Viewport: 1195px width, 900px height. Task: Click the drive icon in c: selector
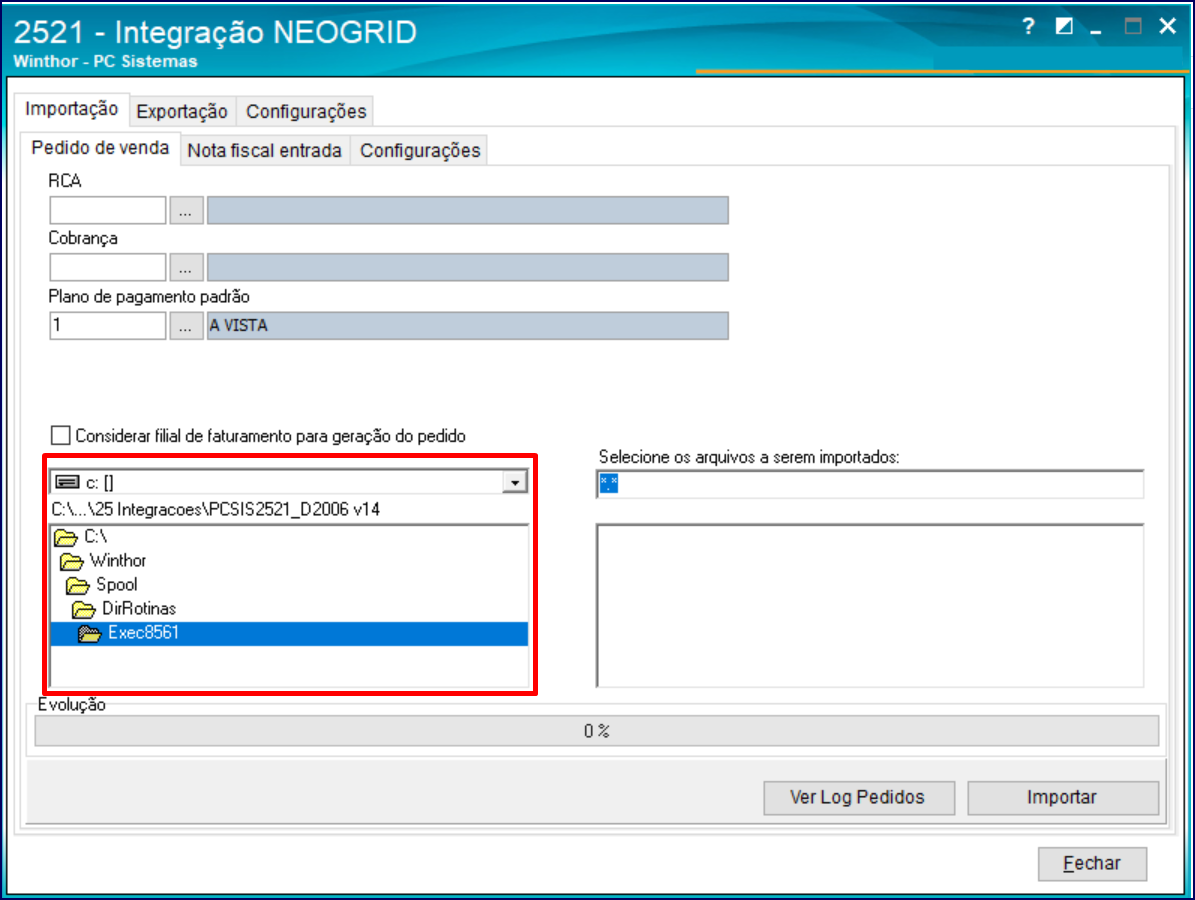point(67,482)
